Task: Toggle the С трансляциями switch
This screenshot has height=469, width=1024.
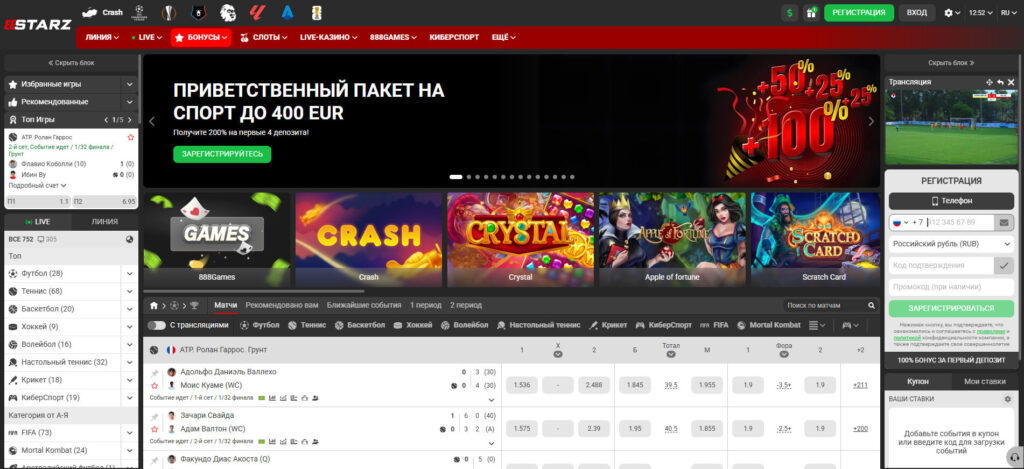Action: pos(157,325)
